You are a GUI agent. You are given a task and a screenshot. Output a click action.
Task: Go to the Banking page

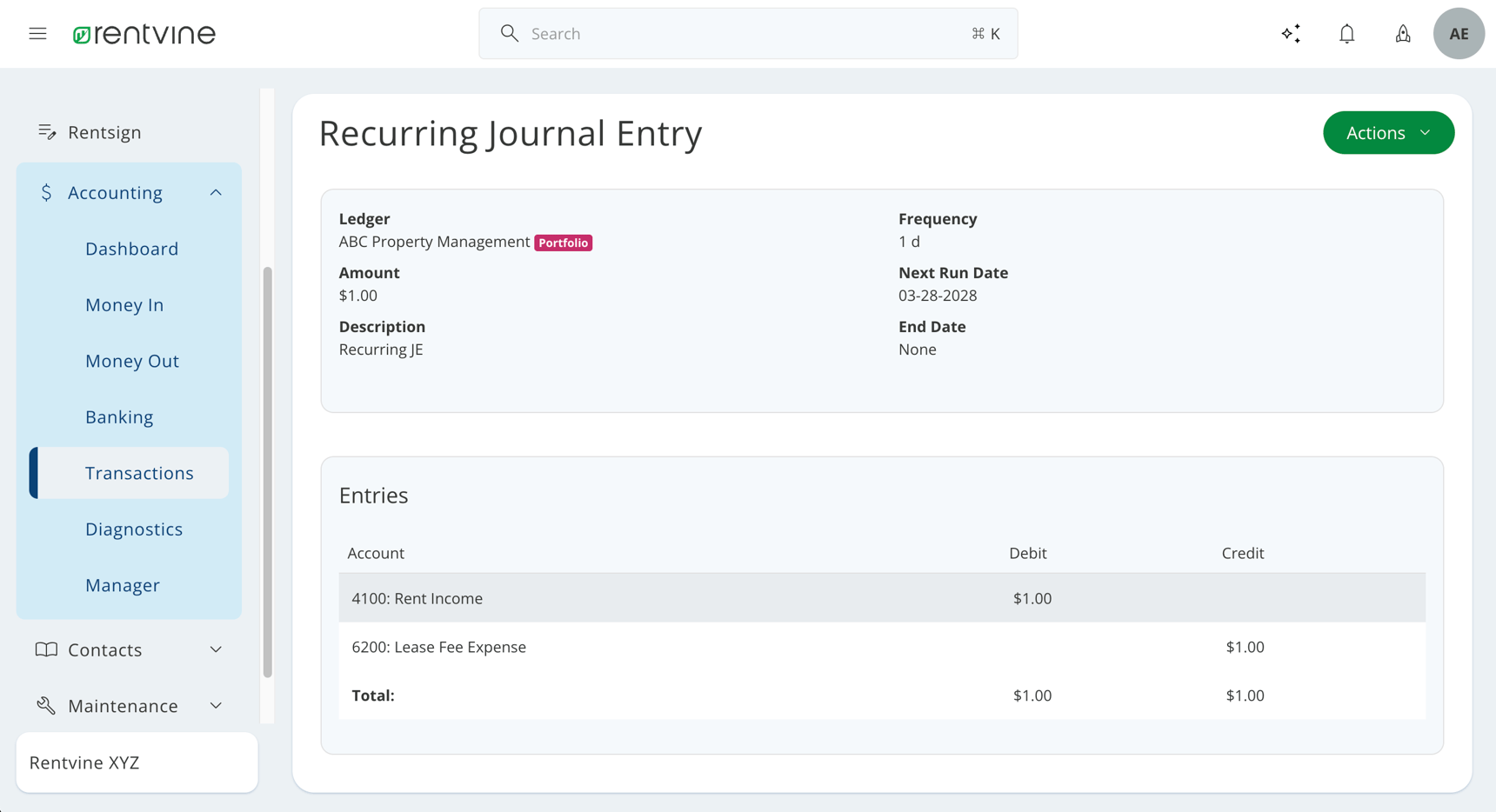point(119,416)
